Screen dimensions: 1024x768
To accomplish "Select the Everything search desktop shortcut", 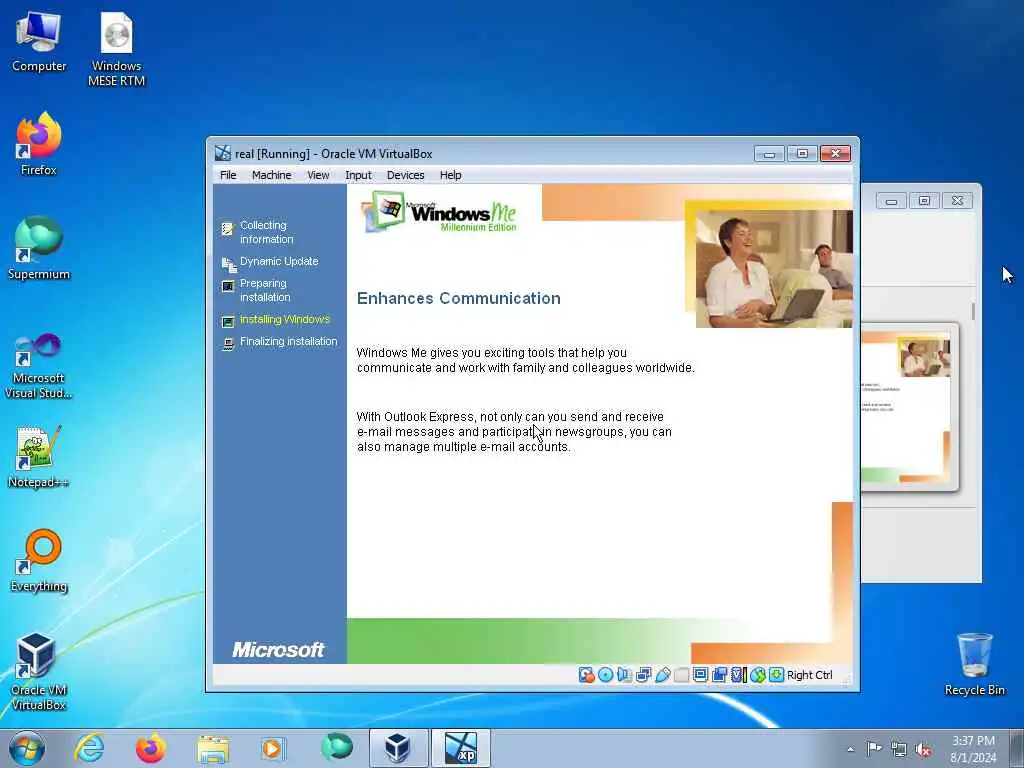I will [x=39, y=560].
